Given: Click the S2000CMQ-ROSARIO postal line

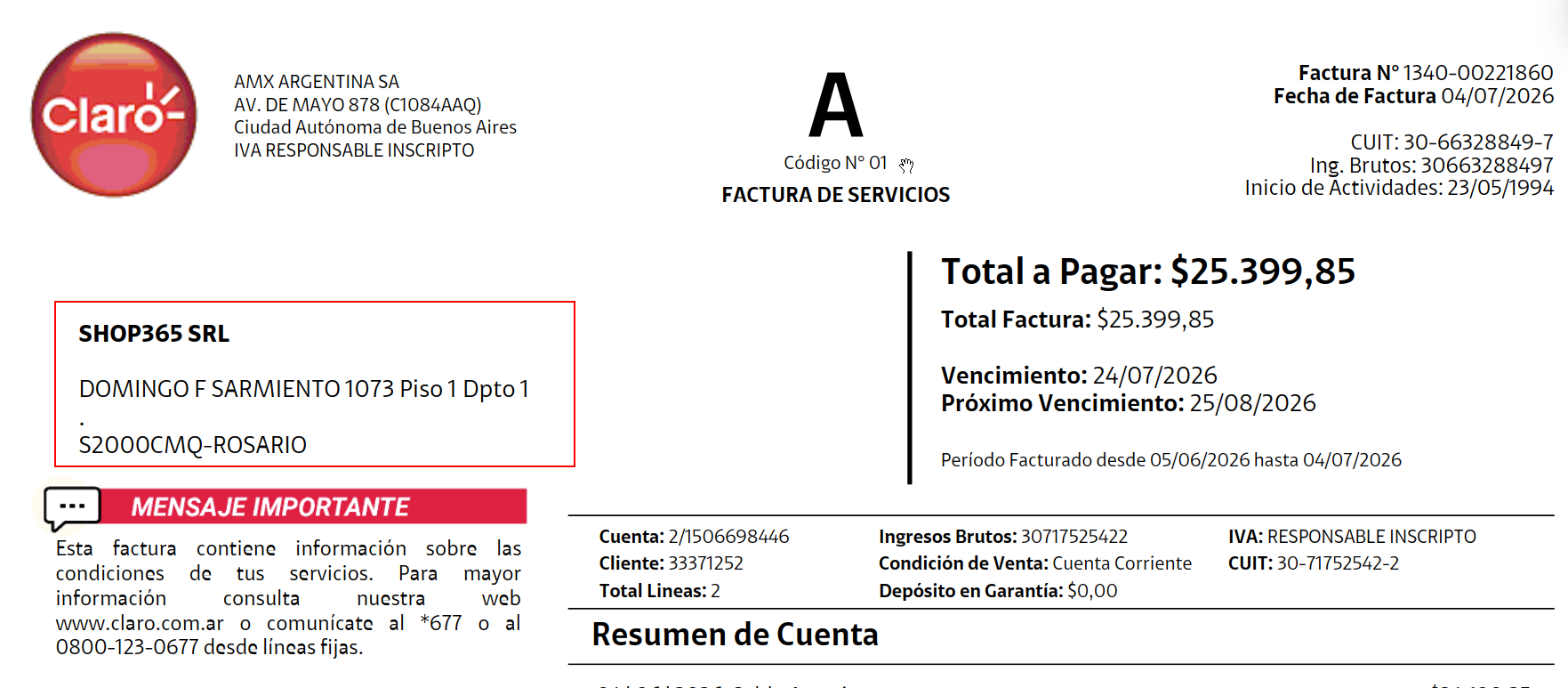Looking at the screenshot, I should [193, 445].
